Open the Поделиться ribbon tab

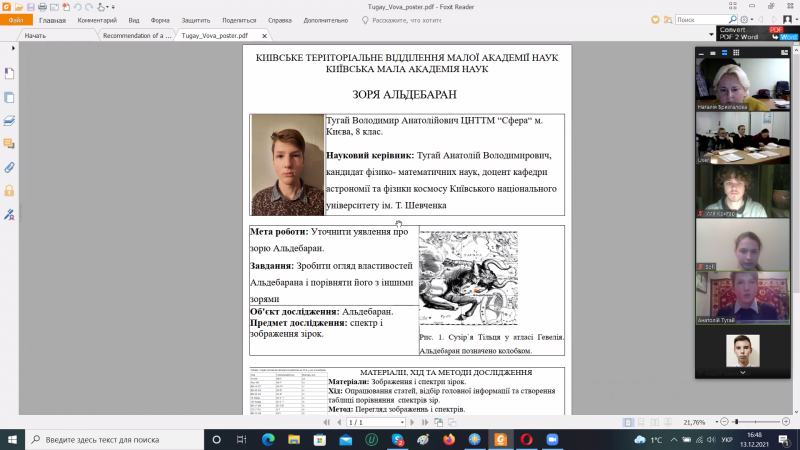coord(239,20)
